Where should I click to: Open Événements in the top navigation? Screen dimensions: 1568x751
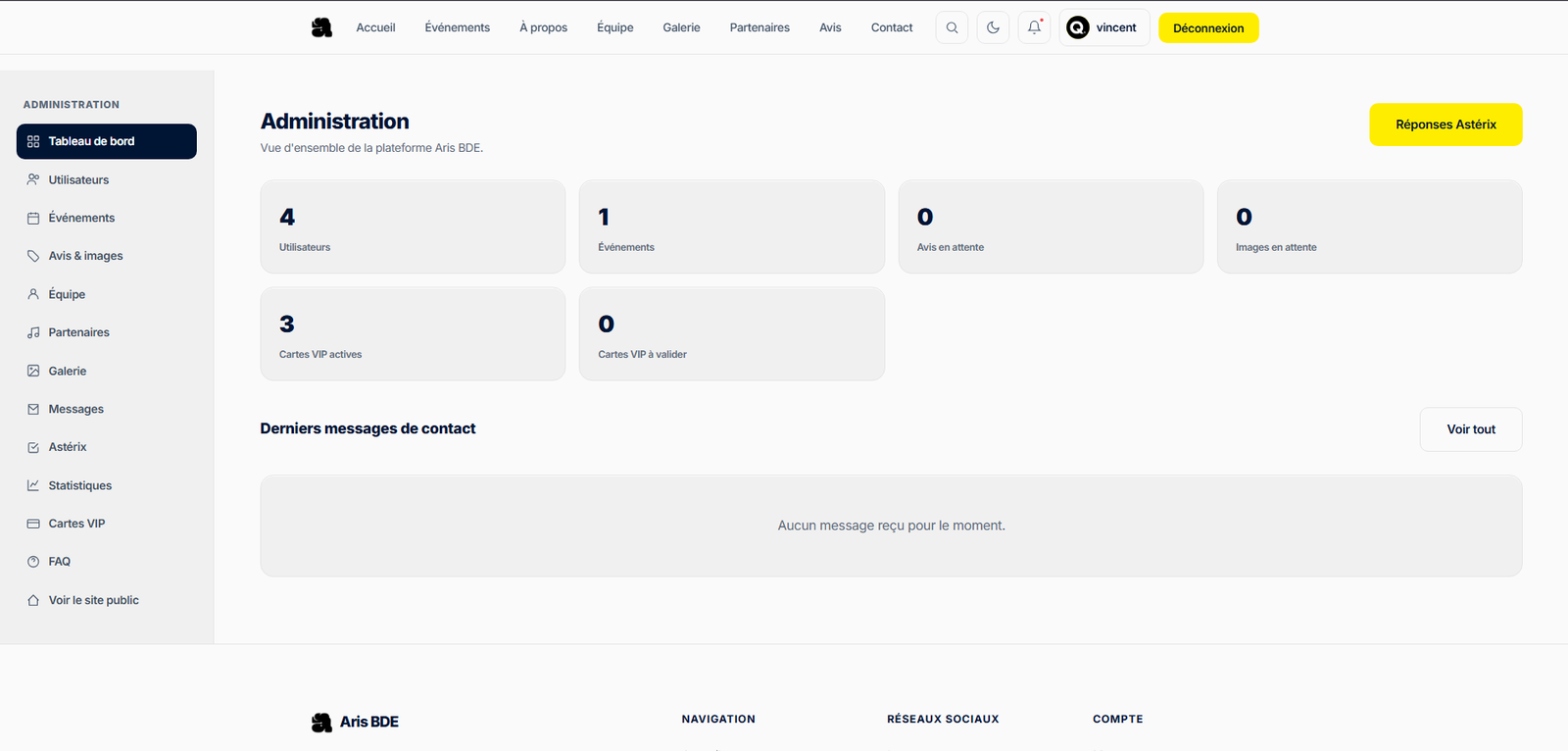[x=458, y=27]
